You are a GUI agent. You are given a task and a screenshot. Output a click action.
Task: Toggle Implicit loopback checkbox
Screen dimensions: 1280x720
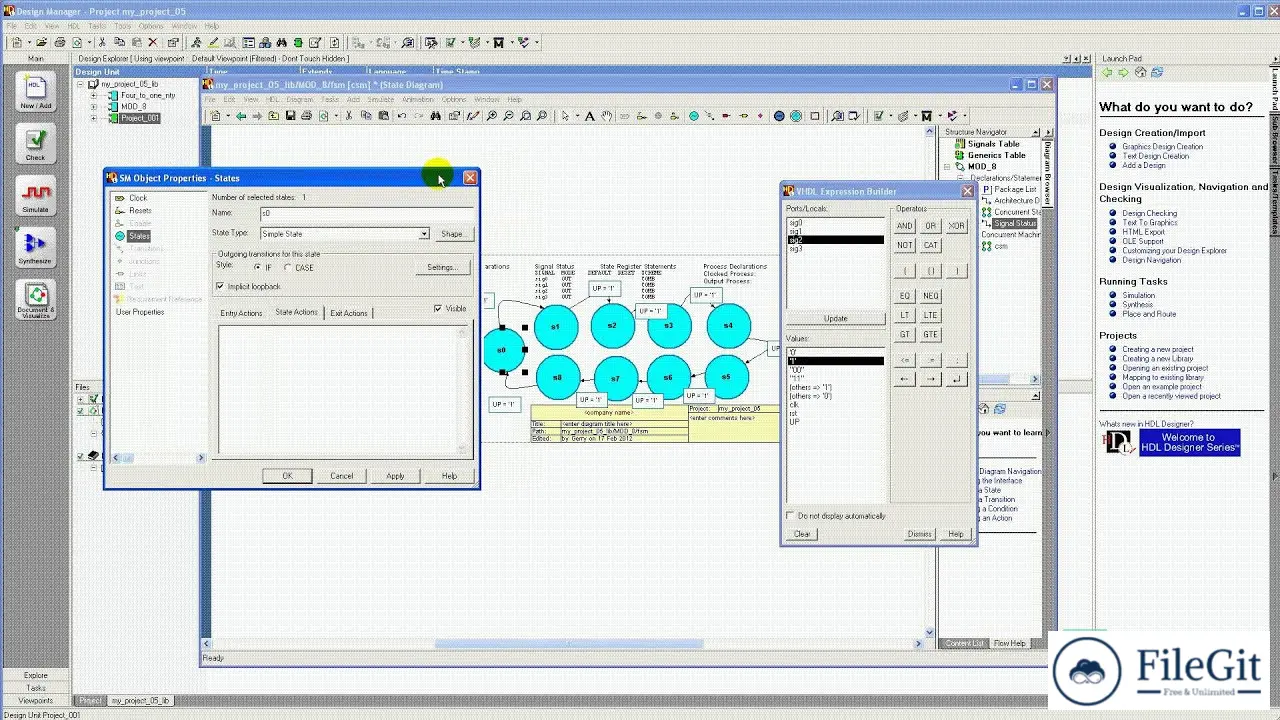pyautogui.click(x=220, y=287)
